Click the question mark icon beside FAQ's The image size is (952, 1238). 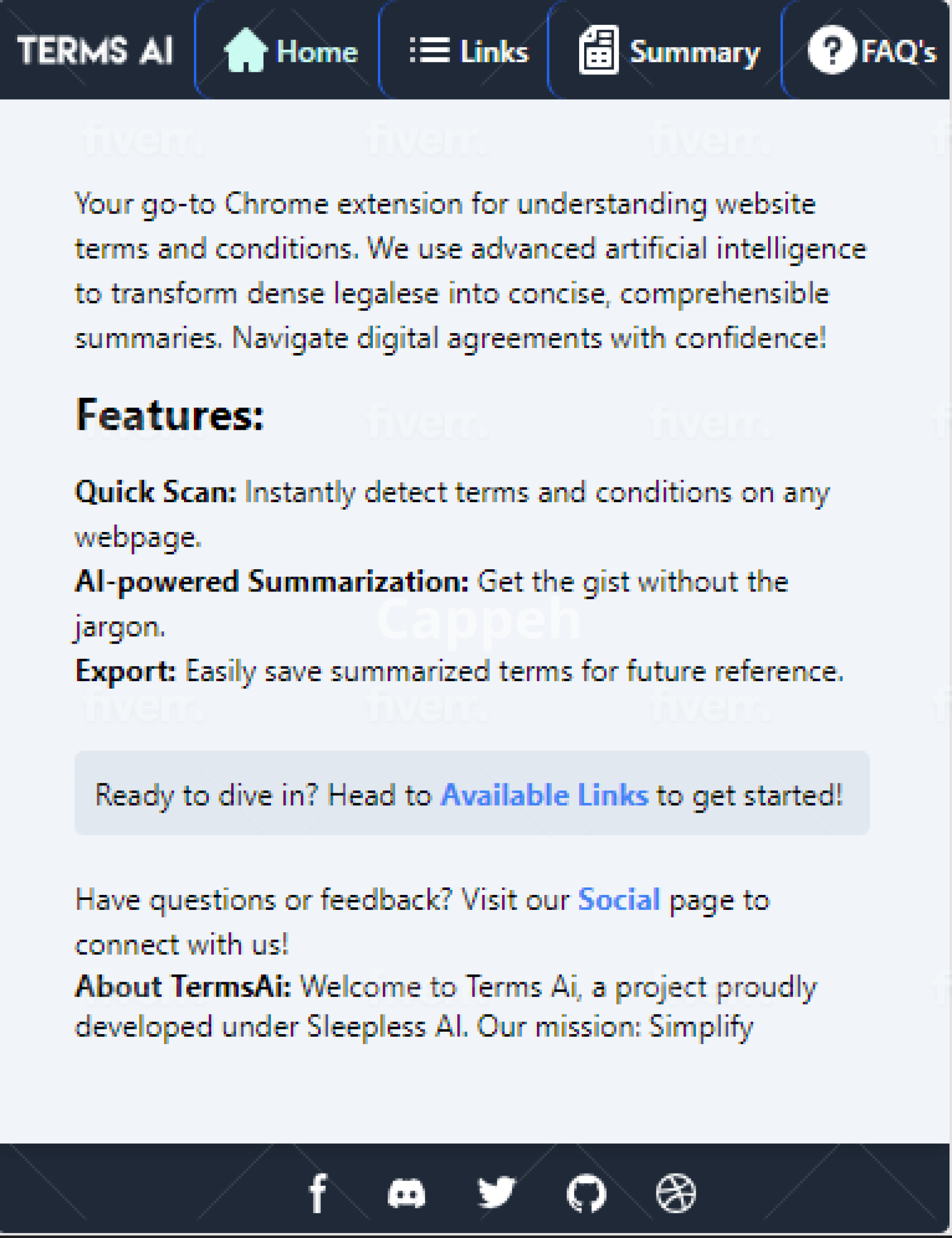coord(832,51)
